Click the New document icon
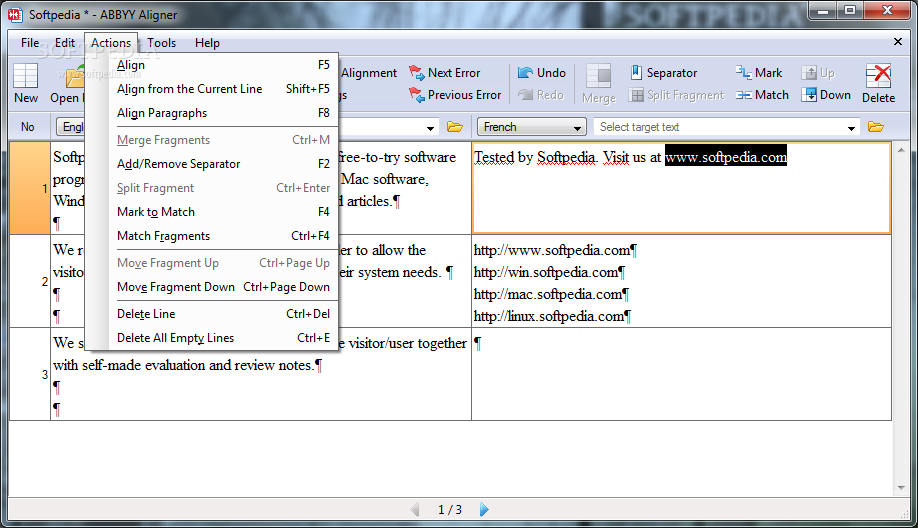Screen dimensions: 918x528 (x=26, y=76)
